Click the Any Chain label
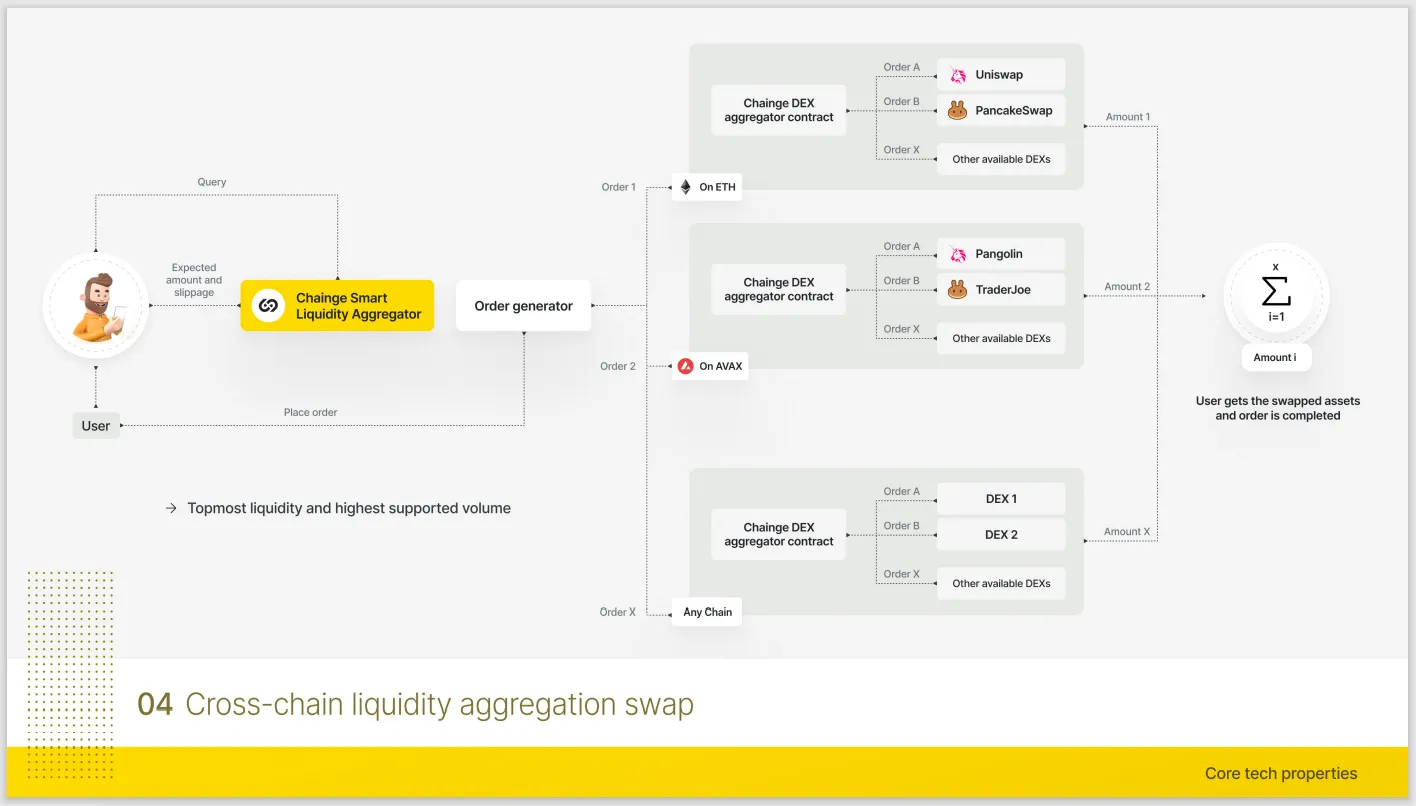The image size is (1416, 806). [707, 612]
